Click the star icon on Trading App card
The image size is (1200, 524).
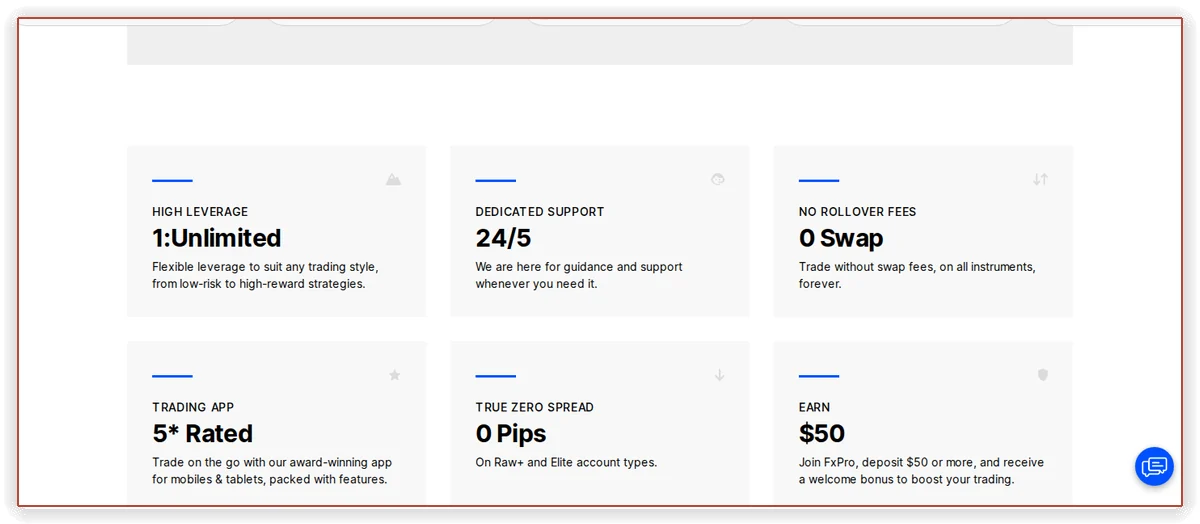point(394,375)
